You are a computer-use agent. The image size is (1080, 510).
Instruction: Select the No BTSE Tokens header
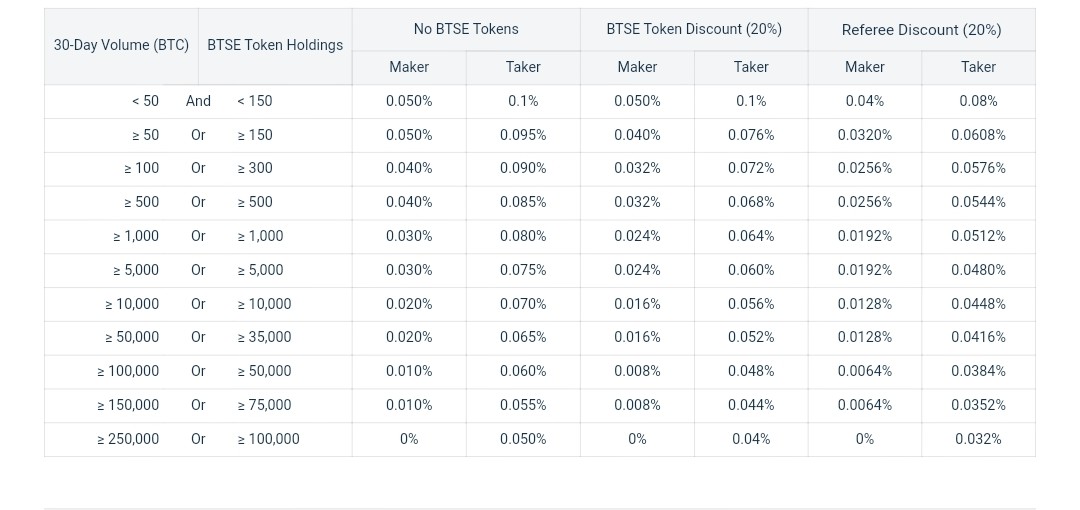466,29
